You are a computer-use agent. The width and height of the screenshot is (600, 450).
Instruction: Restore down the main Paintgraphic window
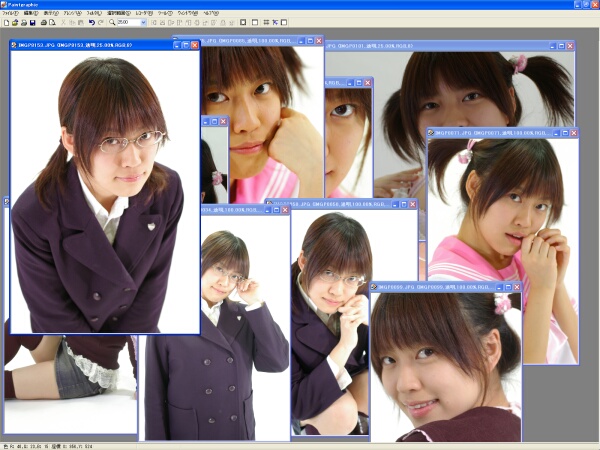586,5
